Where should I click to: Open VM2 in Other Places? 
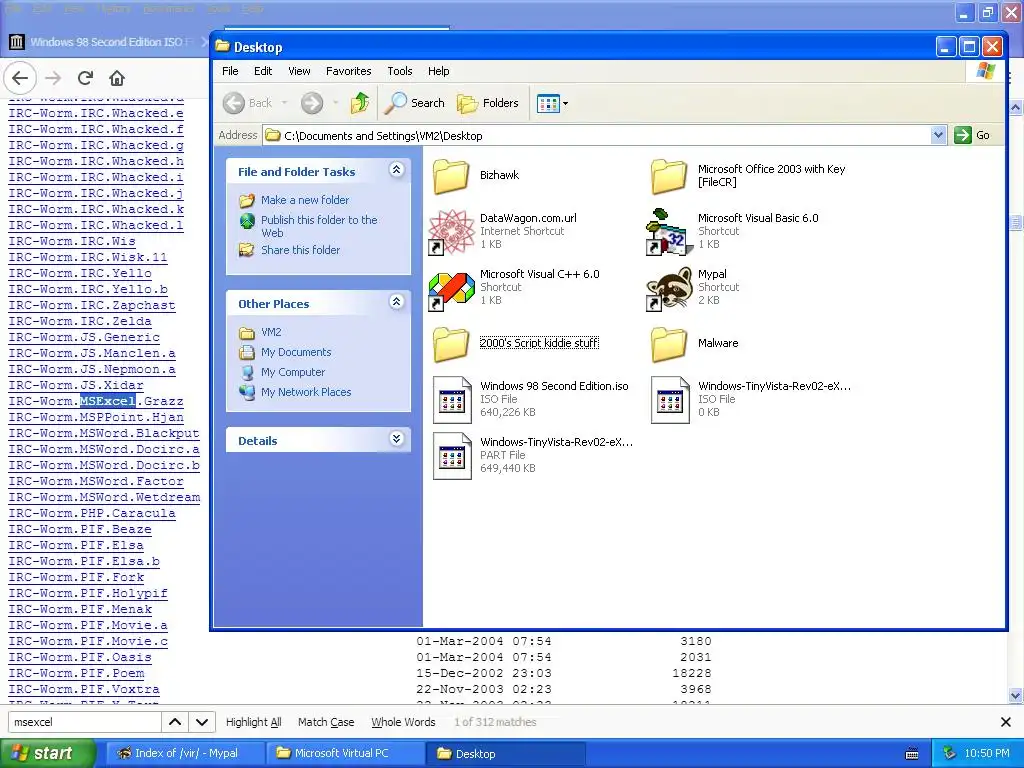point(271,332)
